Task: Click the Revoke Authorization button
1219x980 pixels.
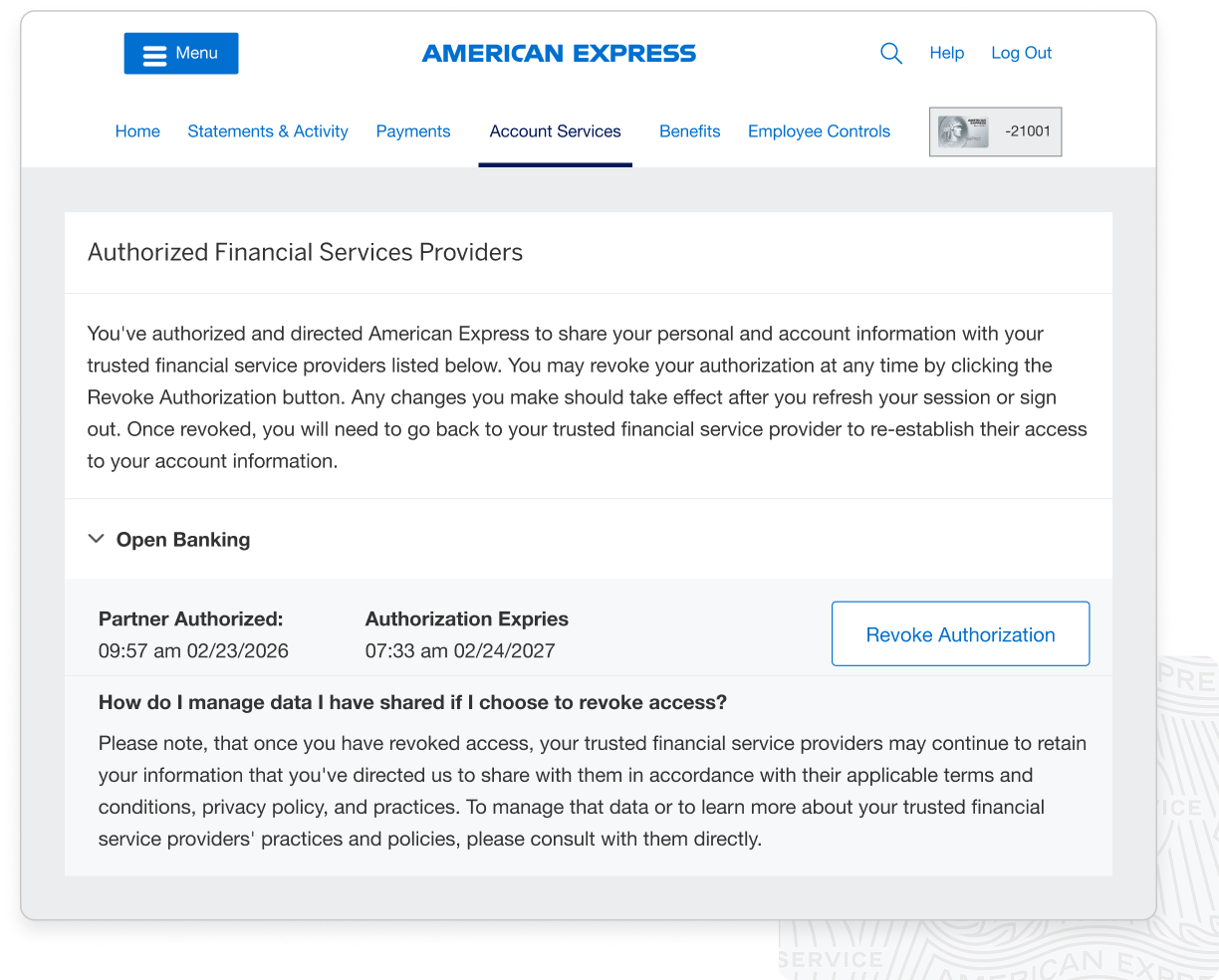Action: (x=959, y=633)
